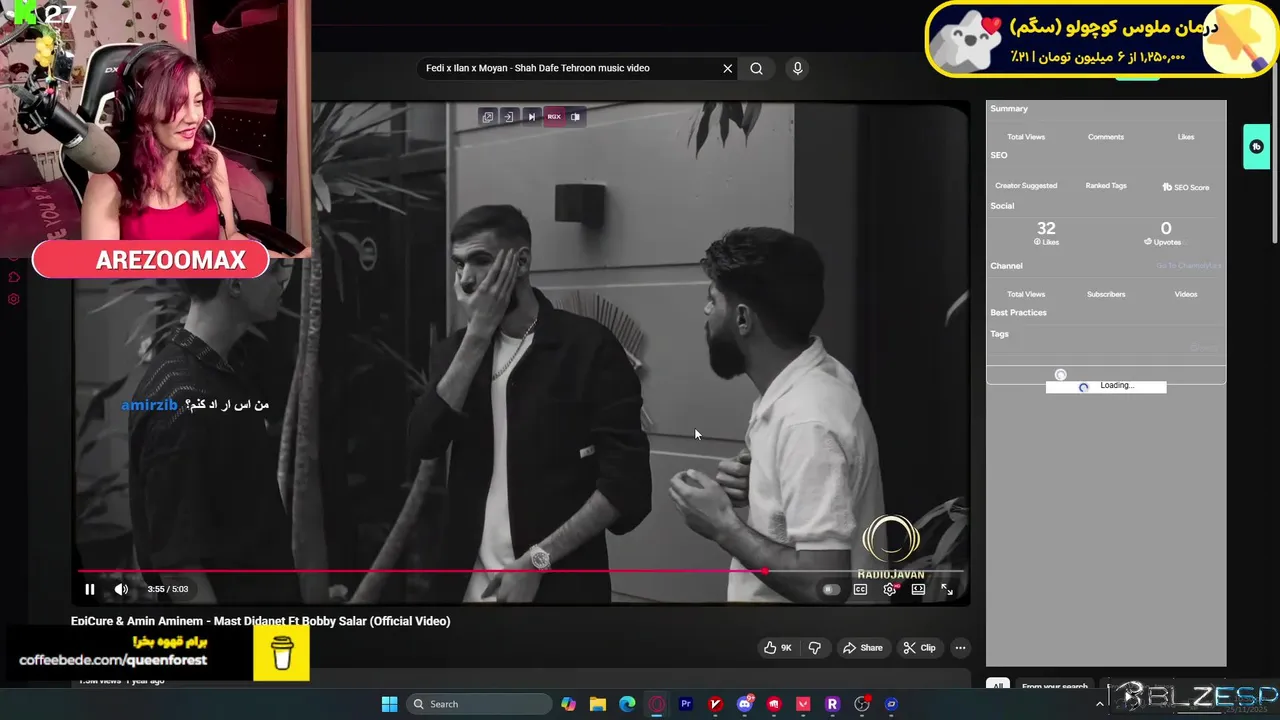Viewport: 1280px width, 720px height.
Task: Enter full screen mode
Action: [947, 589]
